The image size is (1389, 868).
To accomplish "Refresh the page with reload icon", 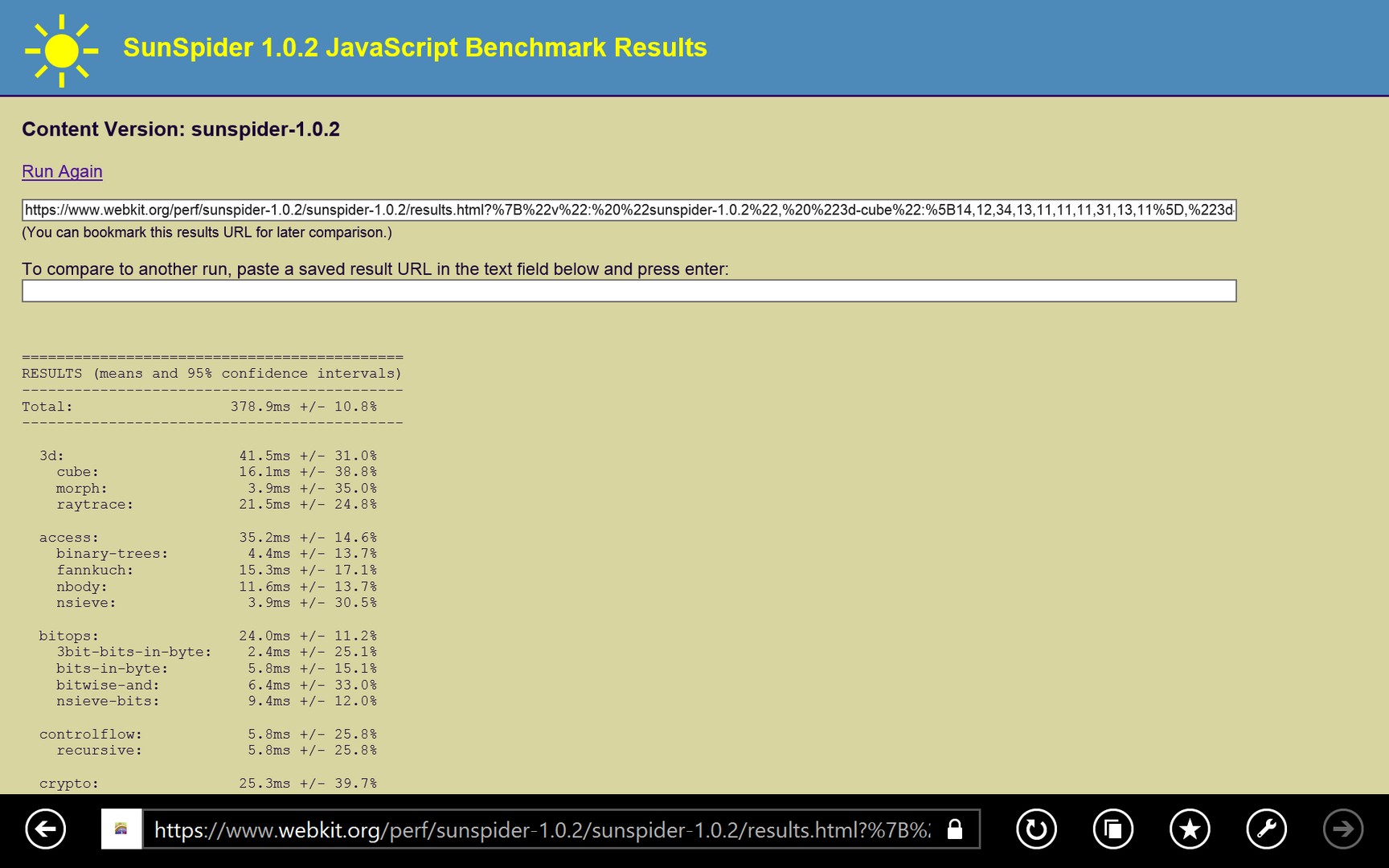I will pos(1036,829).
